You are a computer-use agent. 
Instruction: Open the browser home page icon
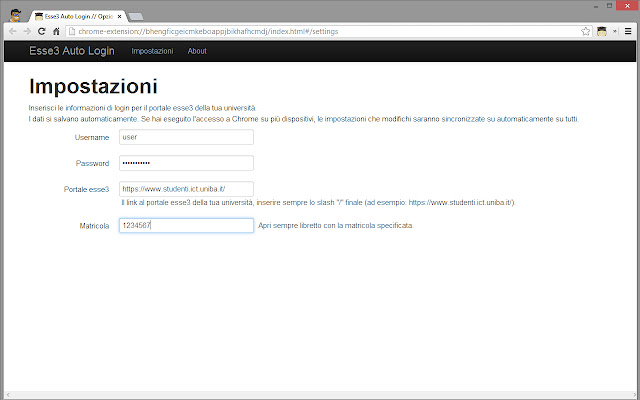pos(56,31)
